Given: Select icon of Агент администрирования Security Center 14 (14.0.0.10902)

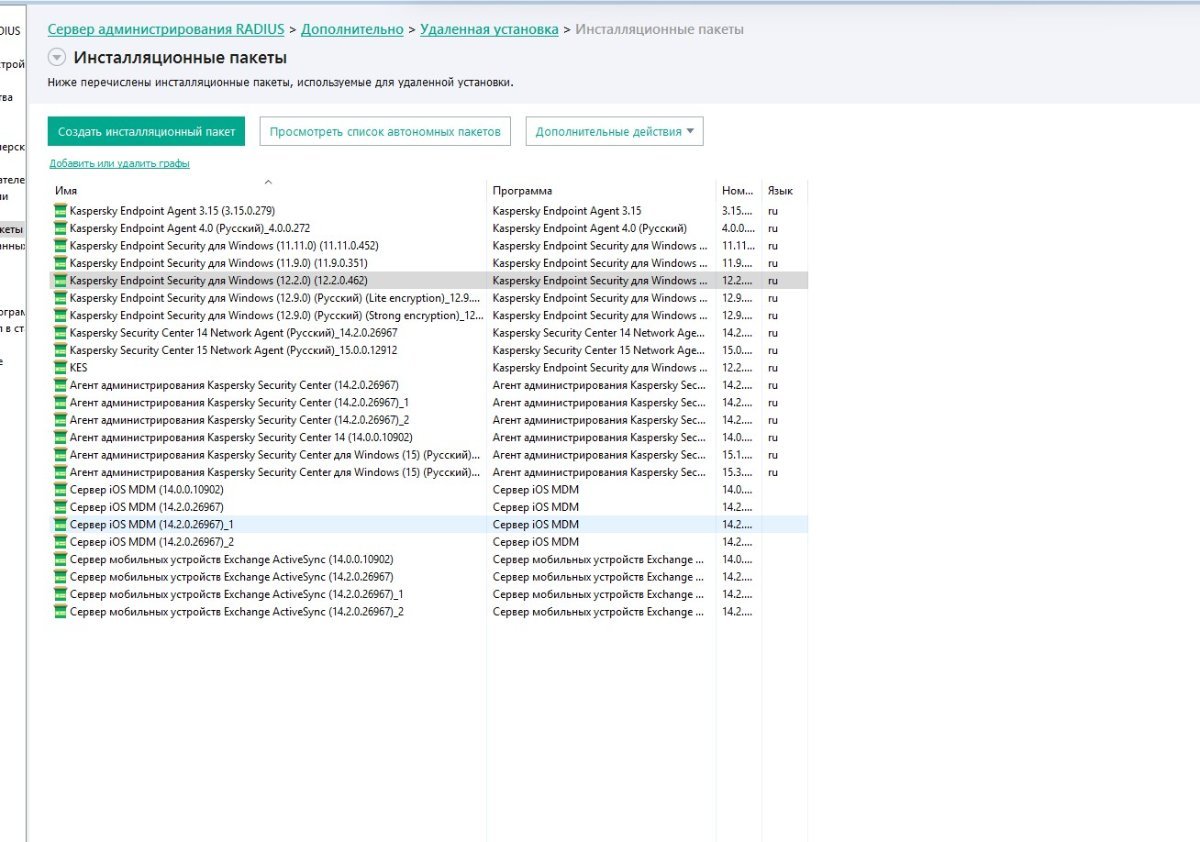Looking at the screenshot, I should pos(61,437).
